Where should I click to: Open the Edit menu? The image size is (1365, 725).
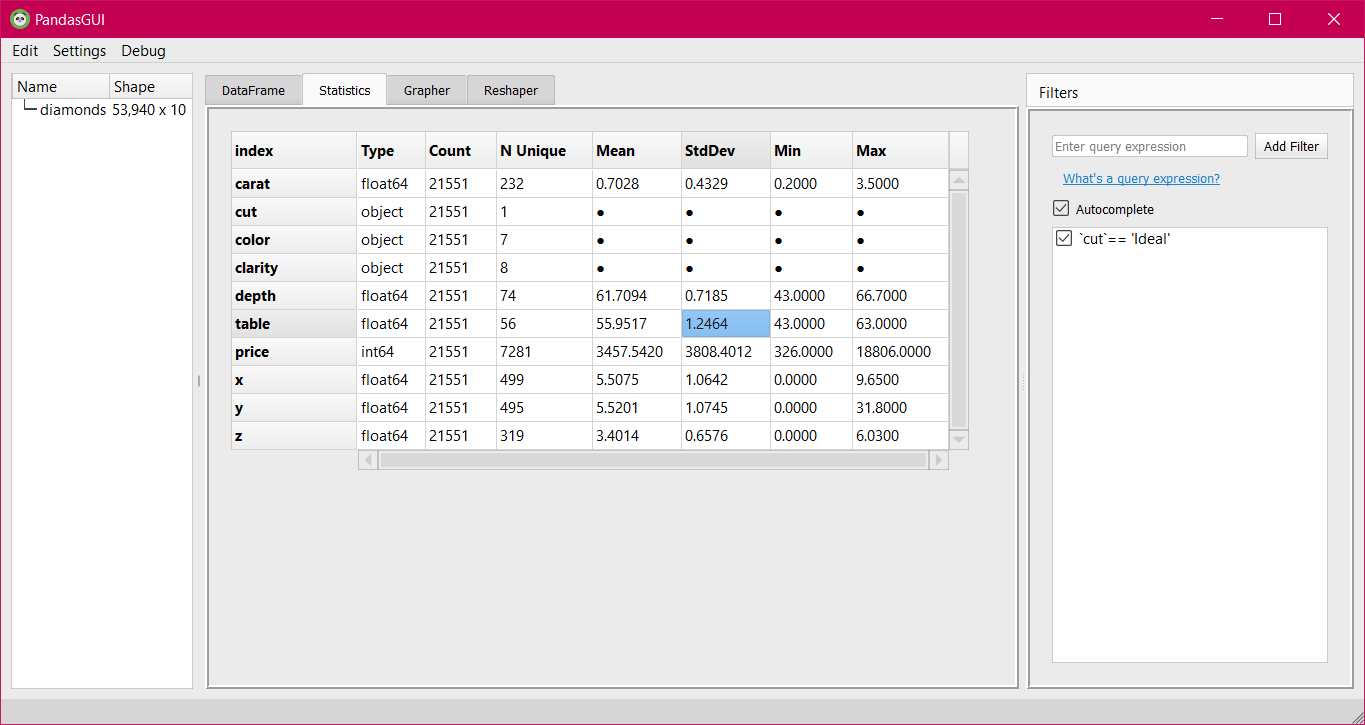[25, 51]
